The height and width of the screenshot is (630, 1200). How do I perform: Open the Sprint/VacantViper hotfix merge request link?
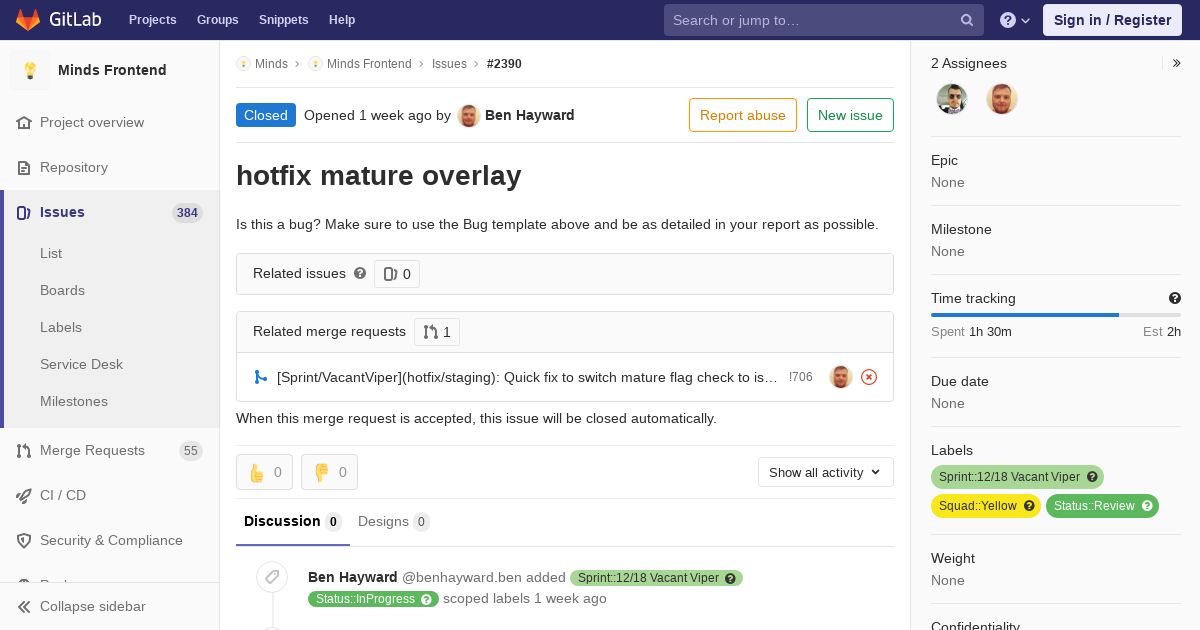click(x=527, y=377)
